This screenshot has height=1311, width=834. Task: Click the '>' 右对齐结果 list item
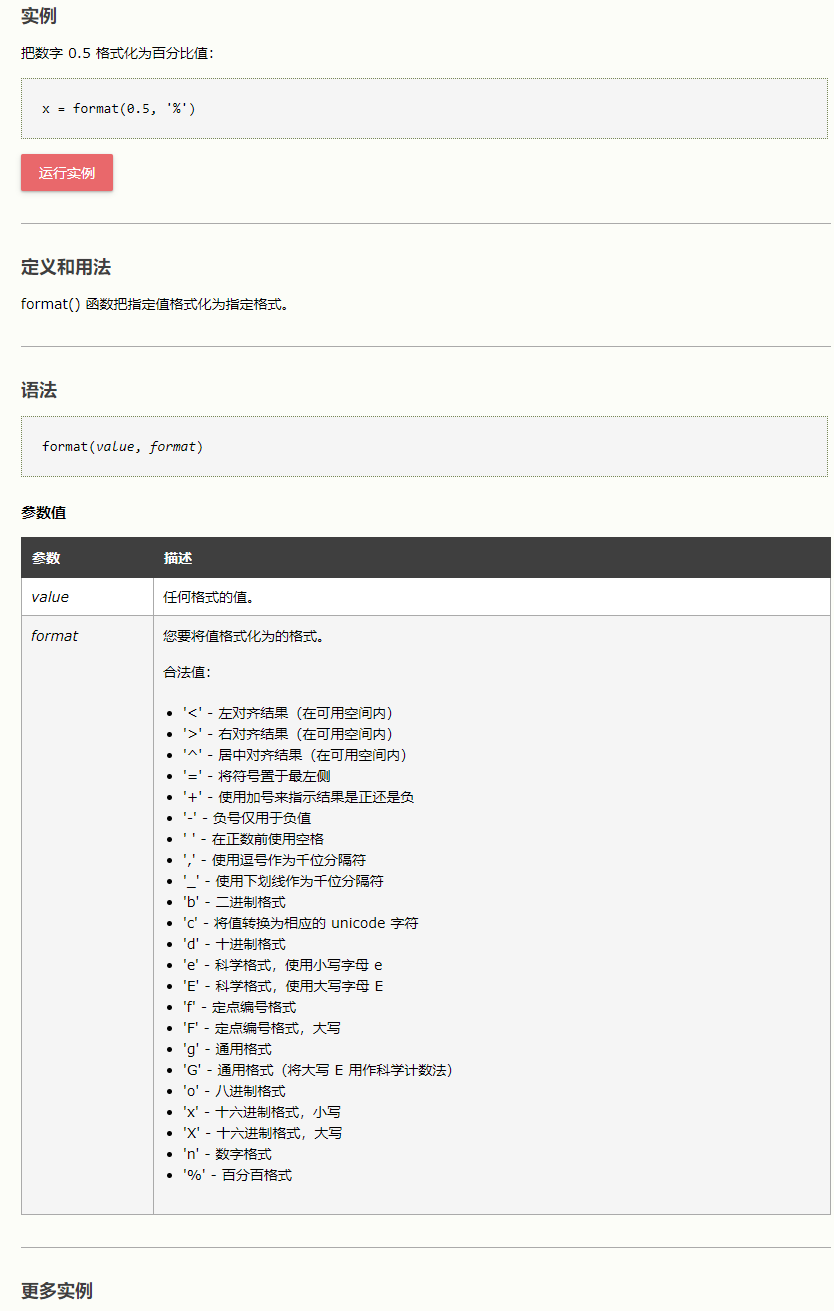coord(288,734)
